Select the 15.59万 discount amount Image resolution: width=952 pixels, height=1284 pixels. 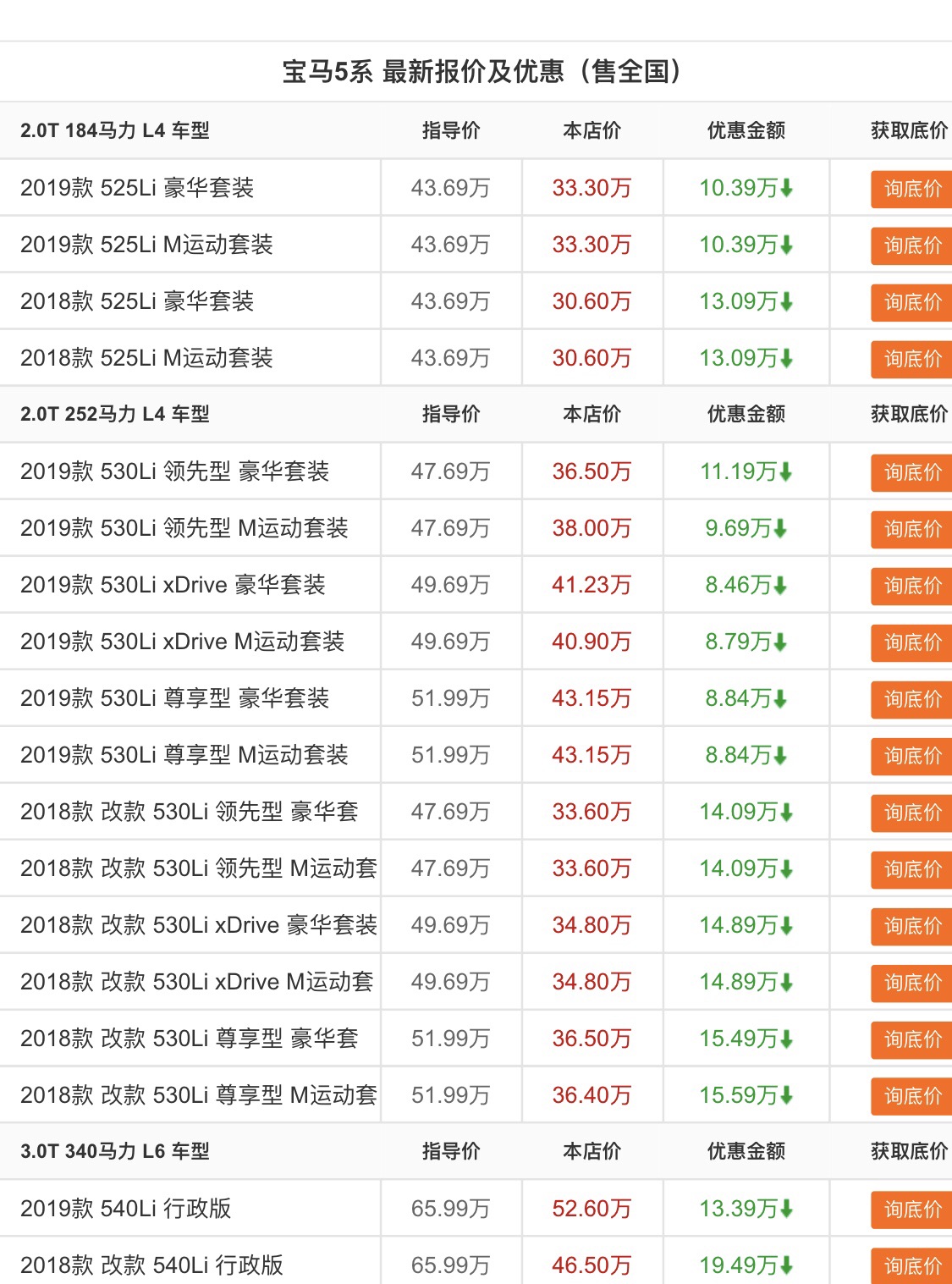click(746, 1095)
